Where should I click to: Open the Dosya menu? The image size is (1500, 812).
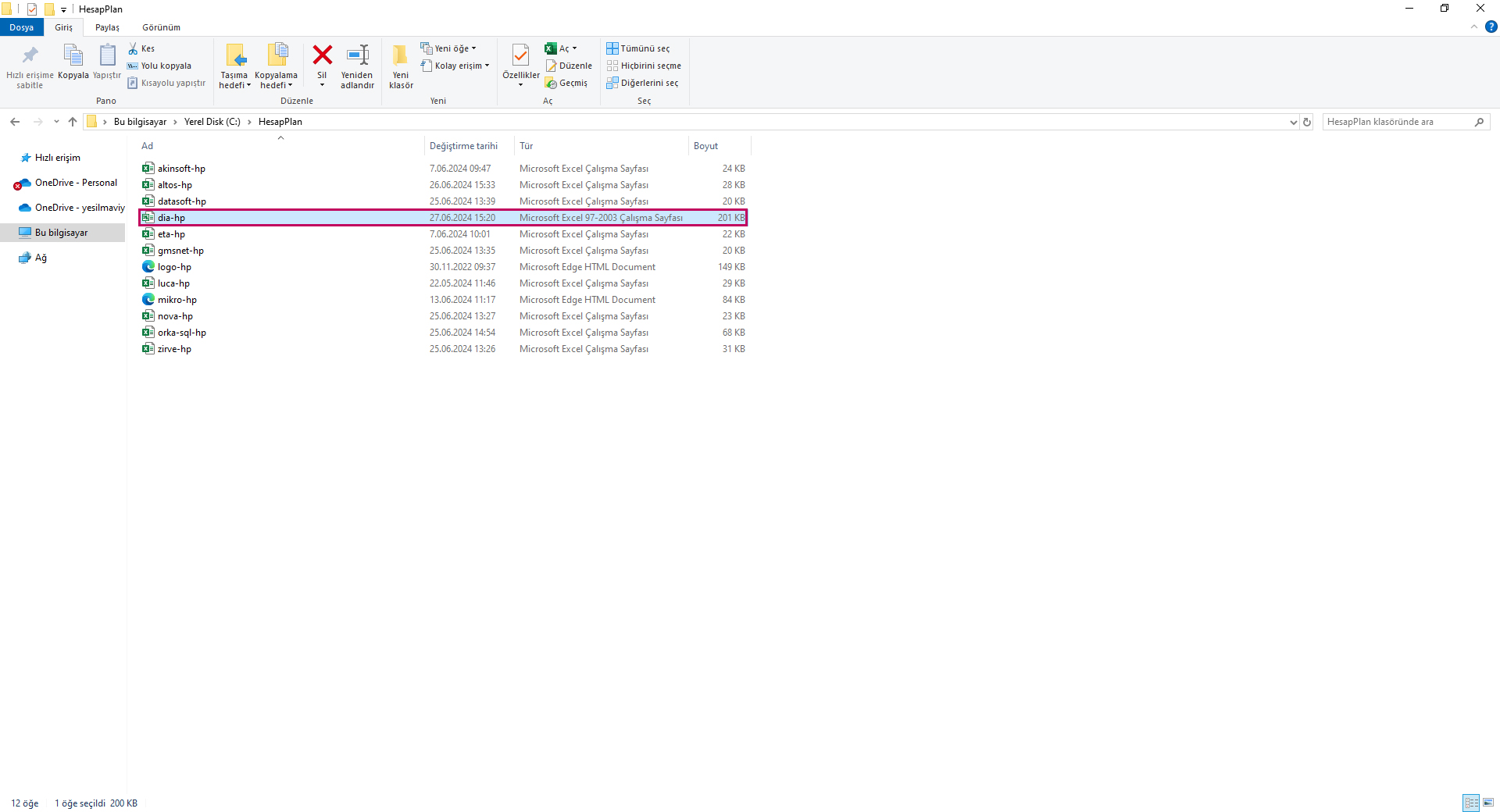[22, 27]
